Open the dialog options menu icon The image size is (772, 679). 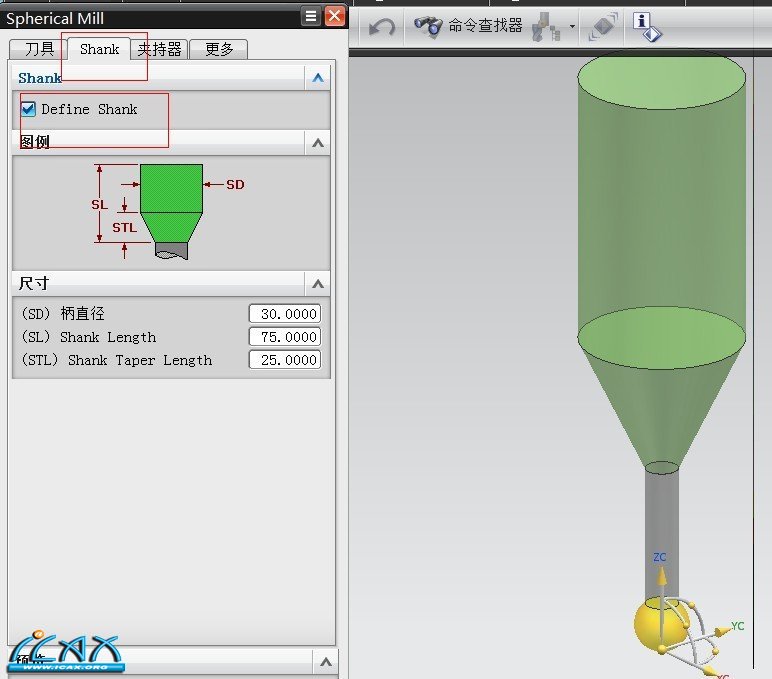click(x=312, y=16)
